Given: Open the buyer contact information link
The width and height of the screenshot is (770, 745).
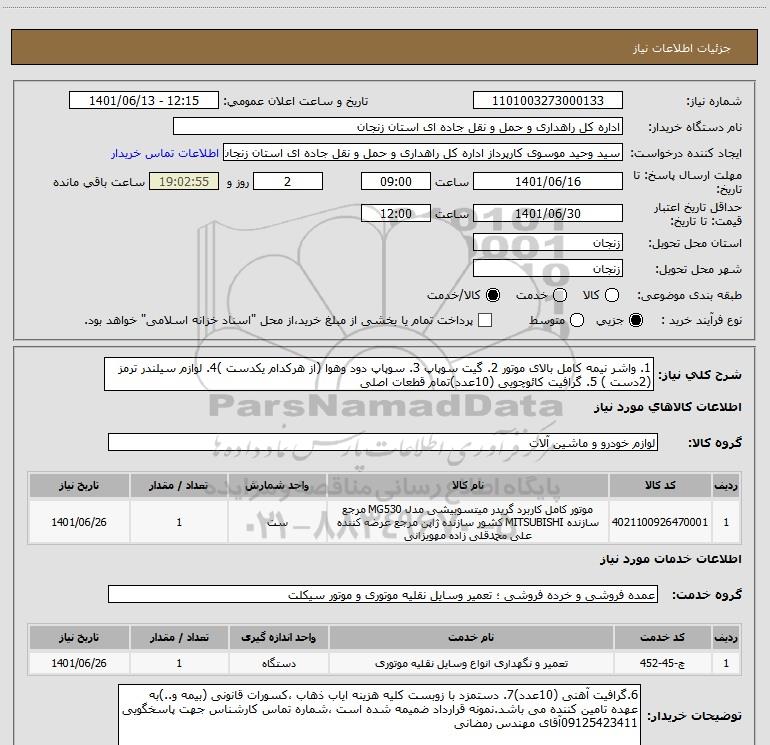Looking at the screenshot, I should 165,153.
